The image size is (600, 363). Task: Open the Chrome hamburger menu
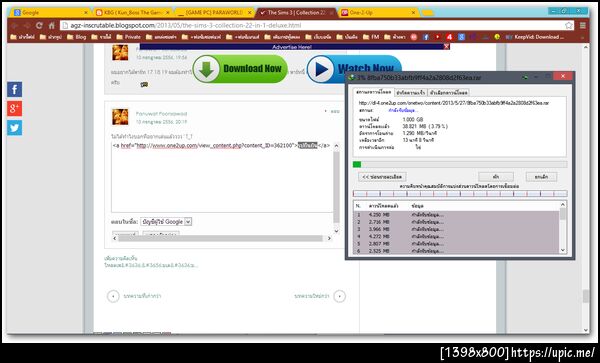(582, 26)
